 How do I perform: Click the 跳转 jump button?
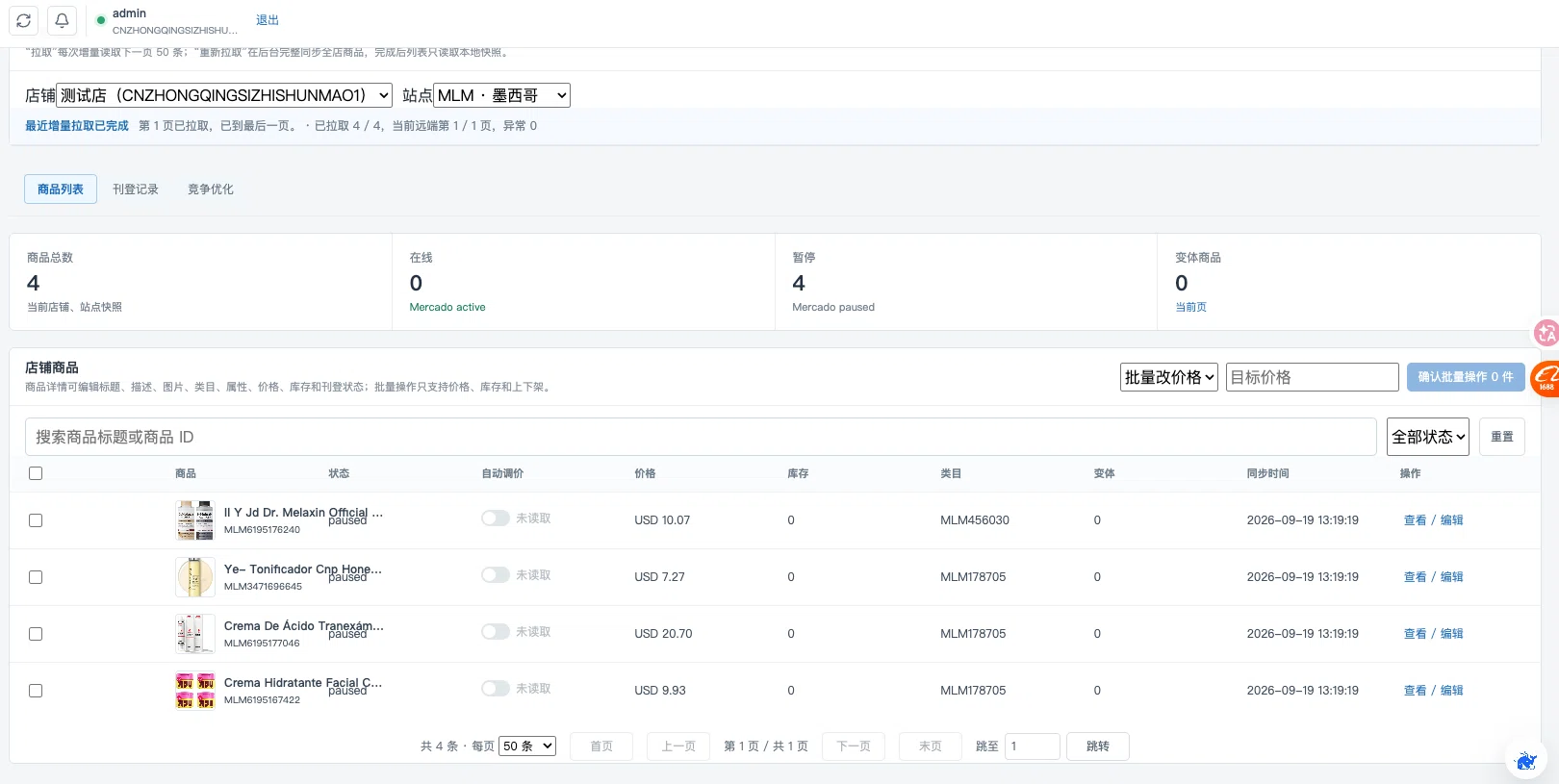point(1098,746)
